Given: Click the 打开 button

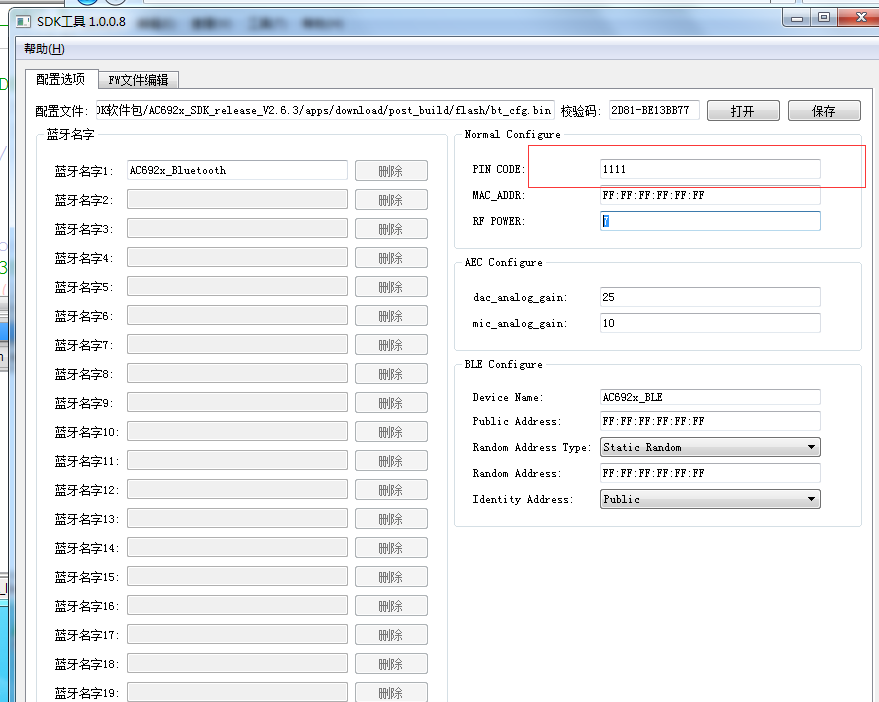Looking at the screenshot, I should pos(743,110).
